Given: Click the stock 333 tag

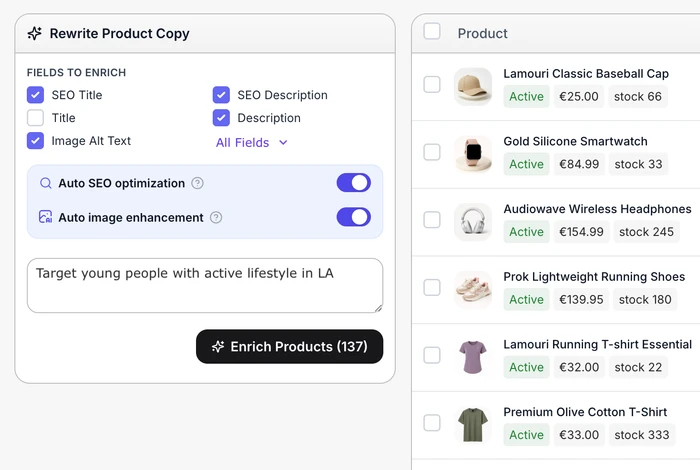Looking at the screenshot, I should point(642,435).
